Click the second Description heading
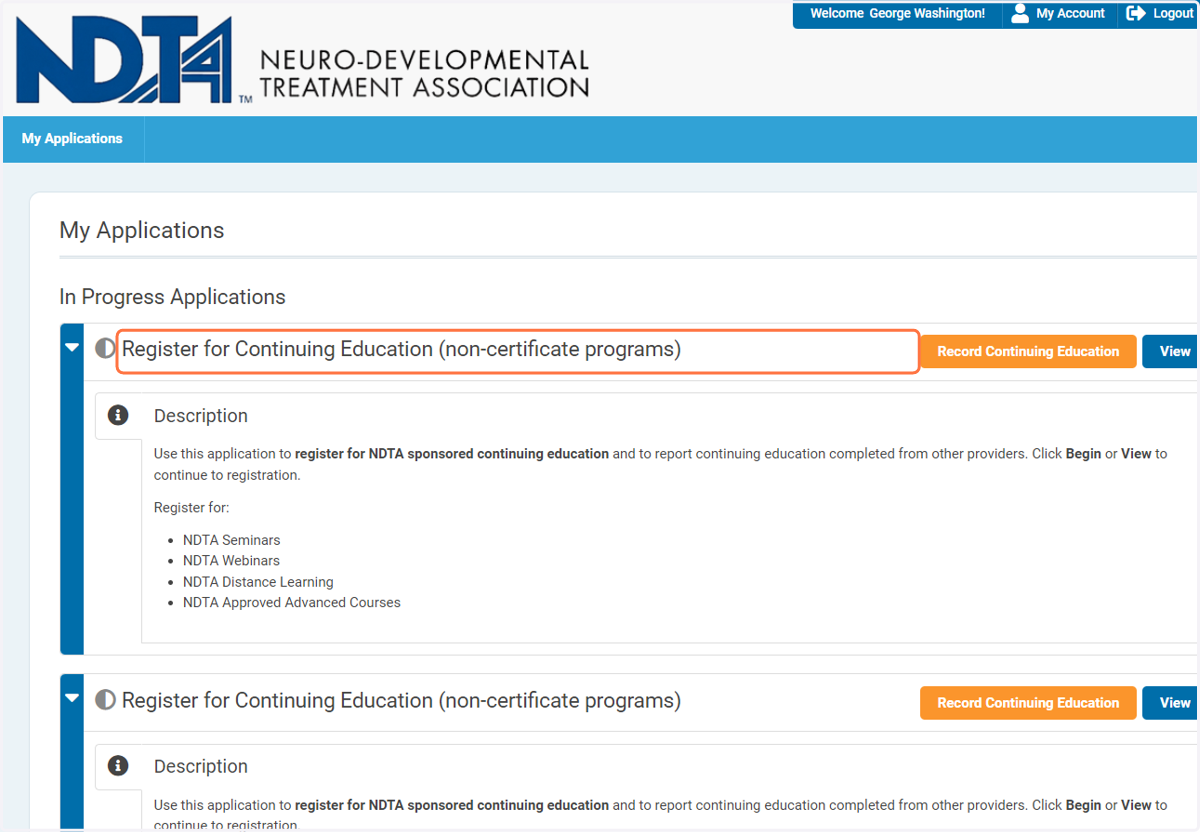 [201, 767]
